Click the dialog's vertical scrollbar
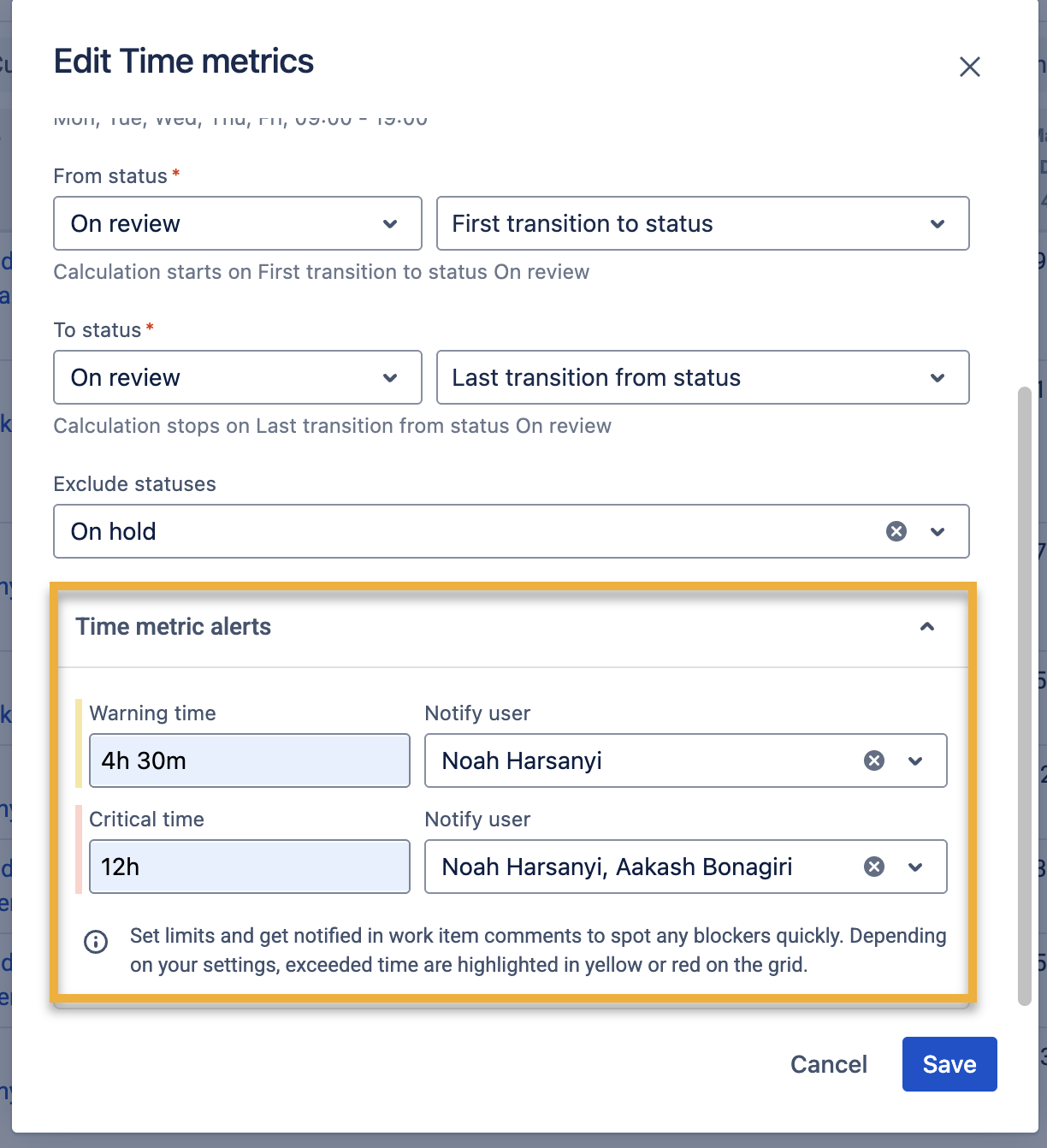1047x1148 pixels. pos(1024,696)
